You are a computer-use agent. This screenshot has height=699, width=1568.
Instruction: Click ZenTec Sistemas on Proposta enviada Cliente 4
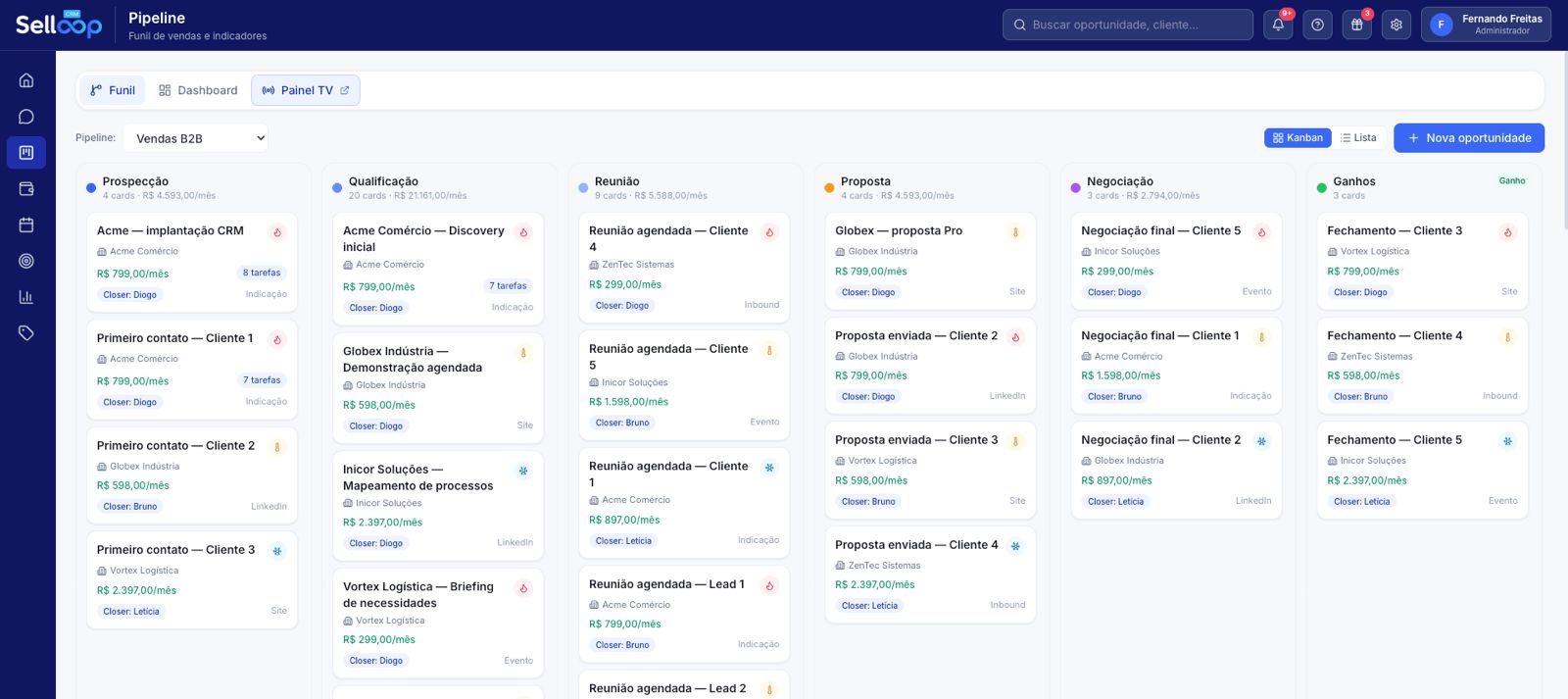click(x=884, y=566)
